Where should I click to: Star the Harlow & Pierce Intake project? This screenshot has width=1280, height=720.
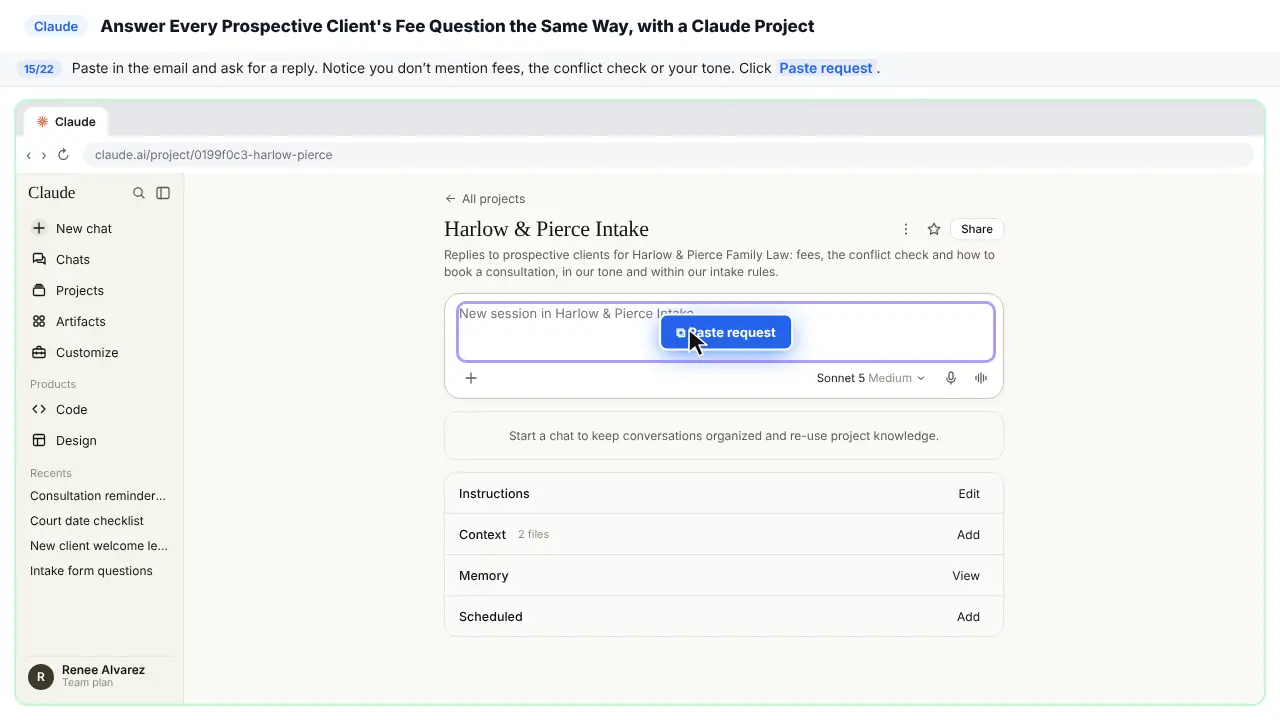(934, 229)
